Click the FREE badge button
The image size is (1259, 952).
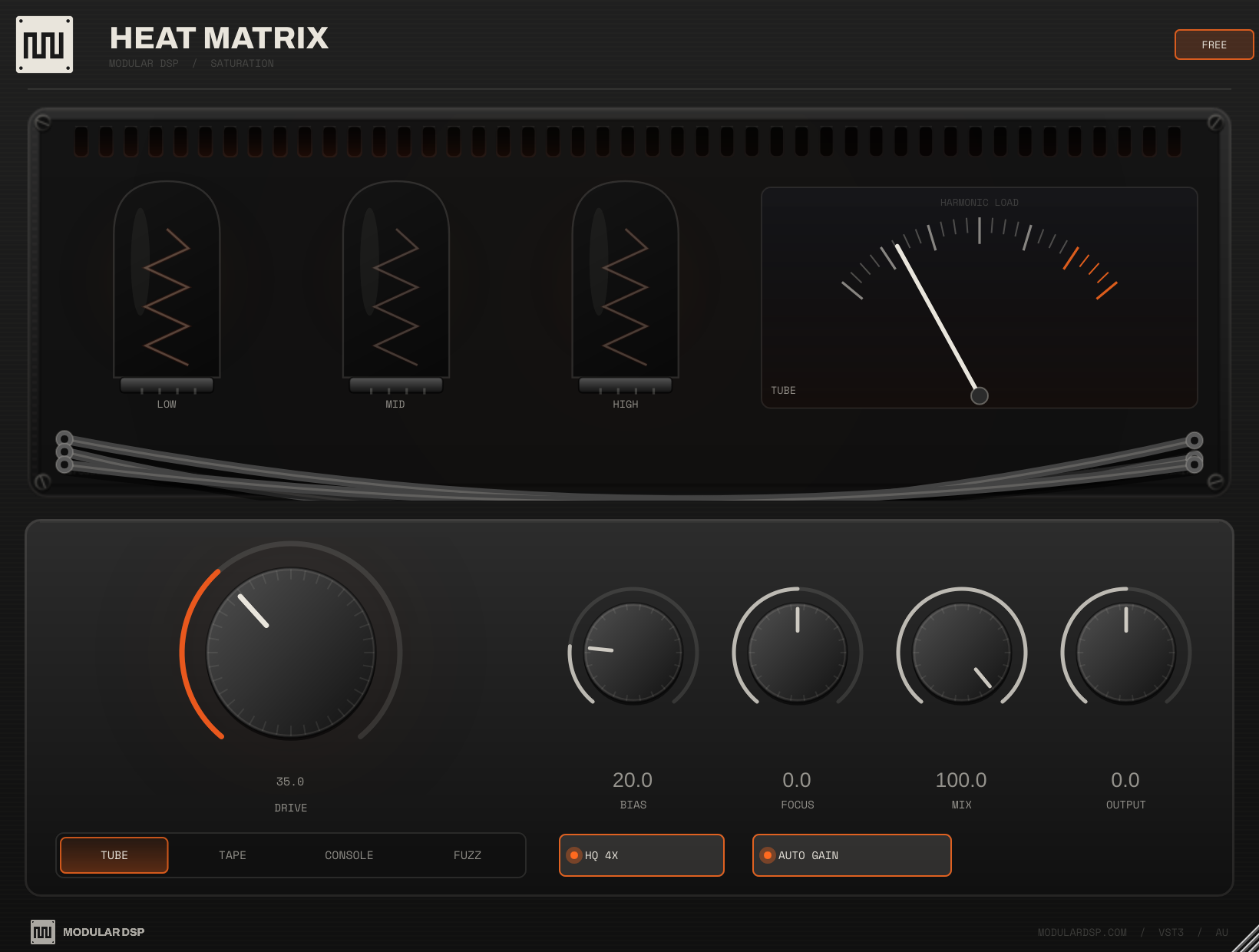tap(1214, 45)
